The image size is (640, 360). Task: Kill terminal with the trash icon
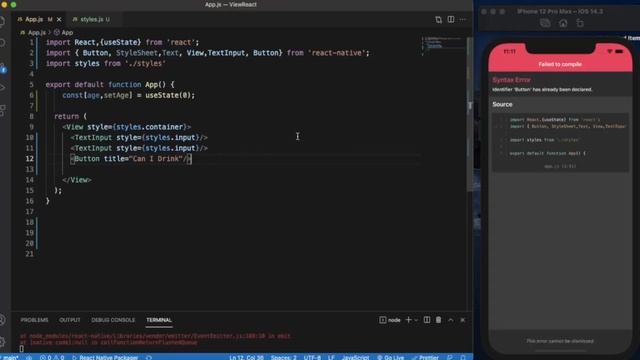(438, 320)
